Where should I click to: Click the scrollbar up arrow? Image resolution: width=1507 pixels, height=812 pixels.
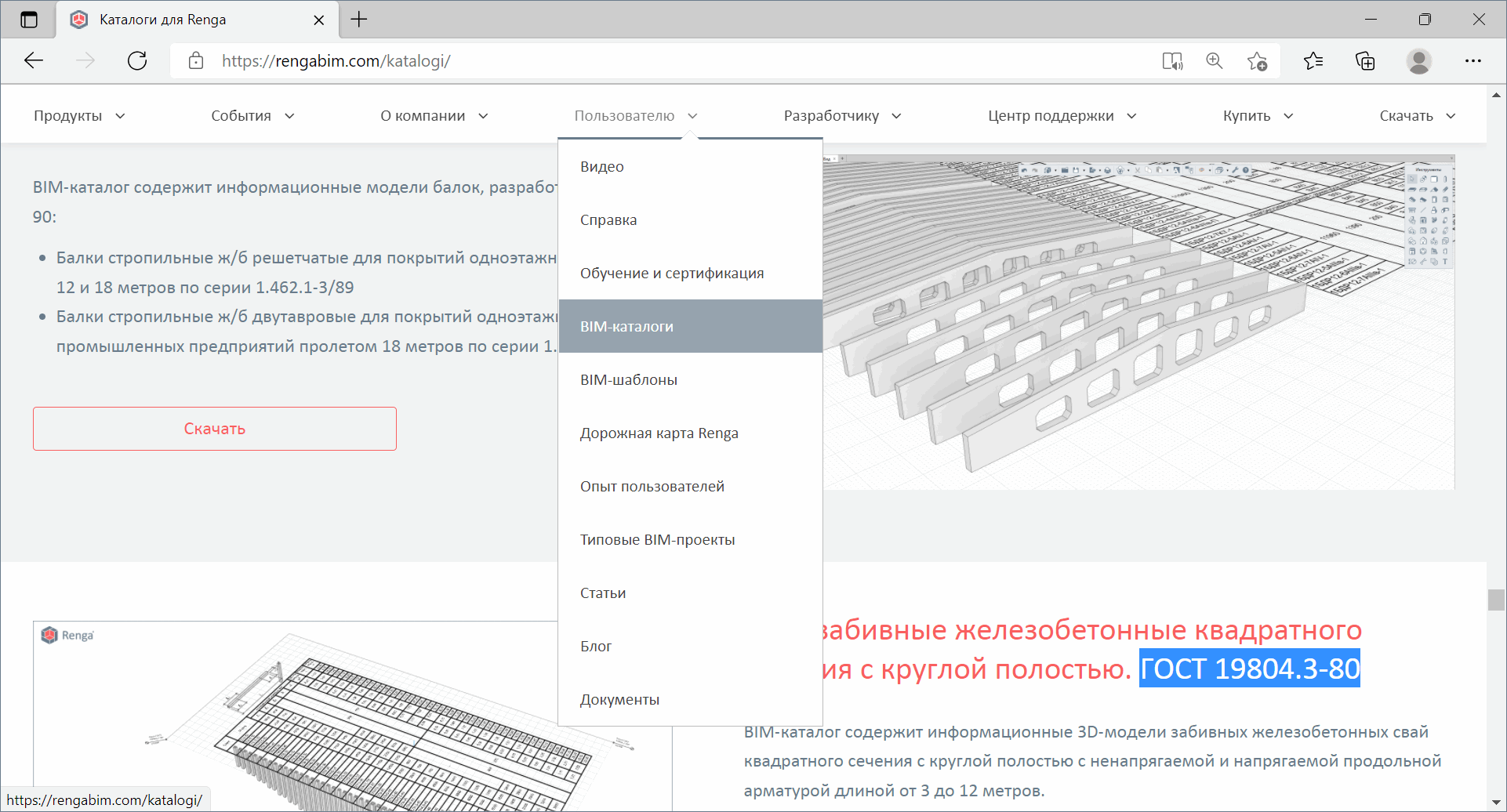tap(1496, 94)
